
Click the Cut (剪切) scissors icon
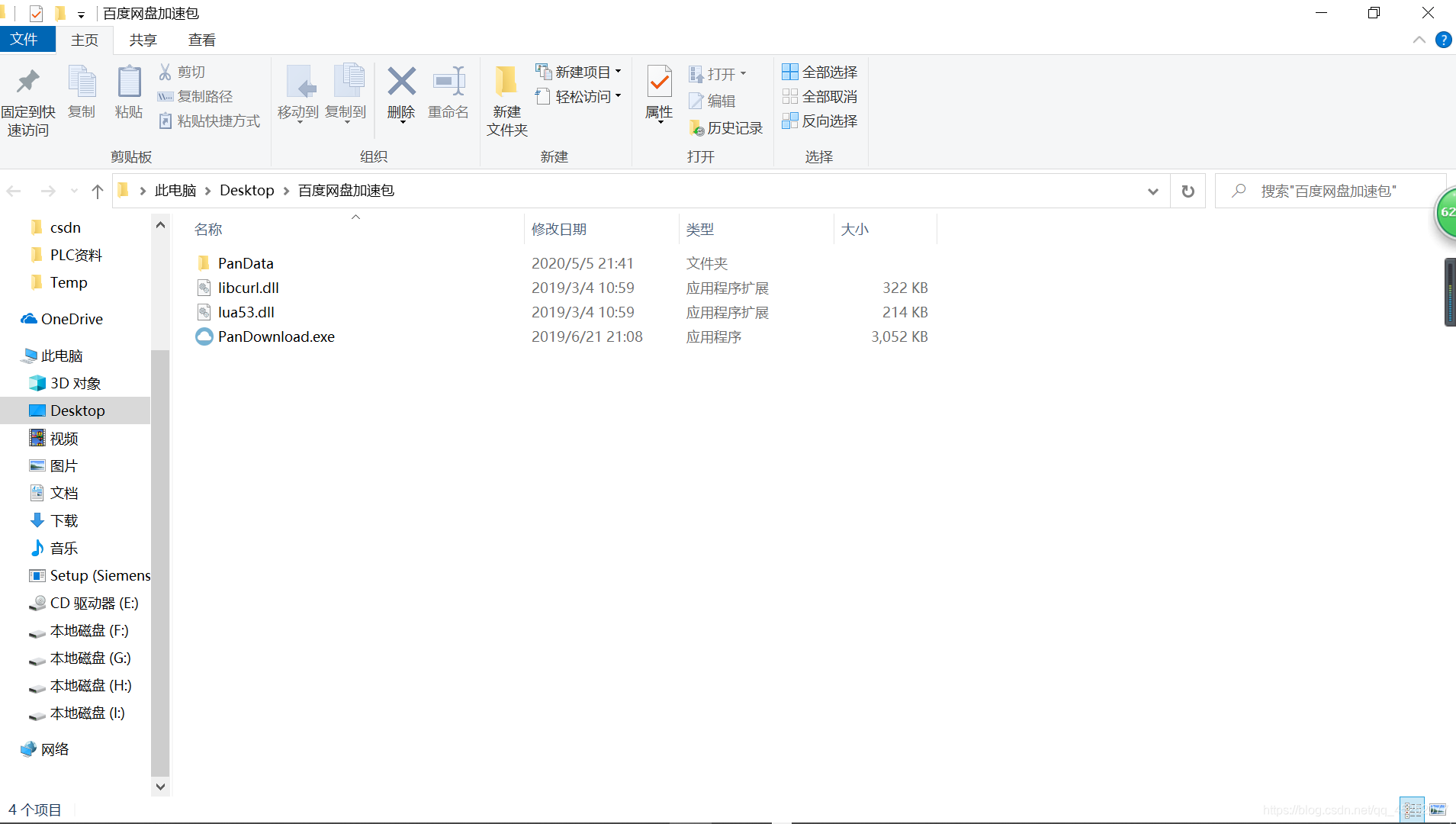click(x=165, y=72)
